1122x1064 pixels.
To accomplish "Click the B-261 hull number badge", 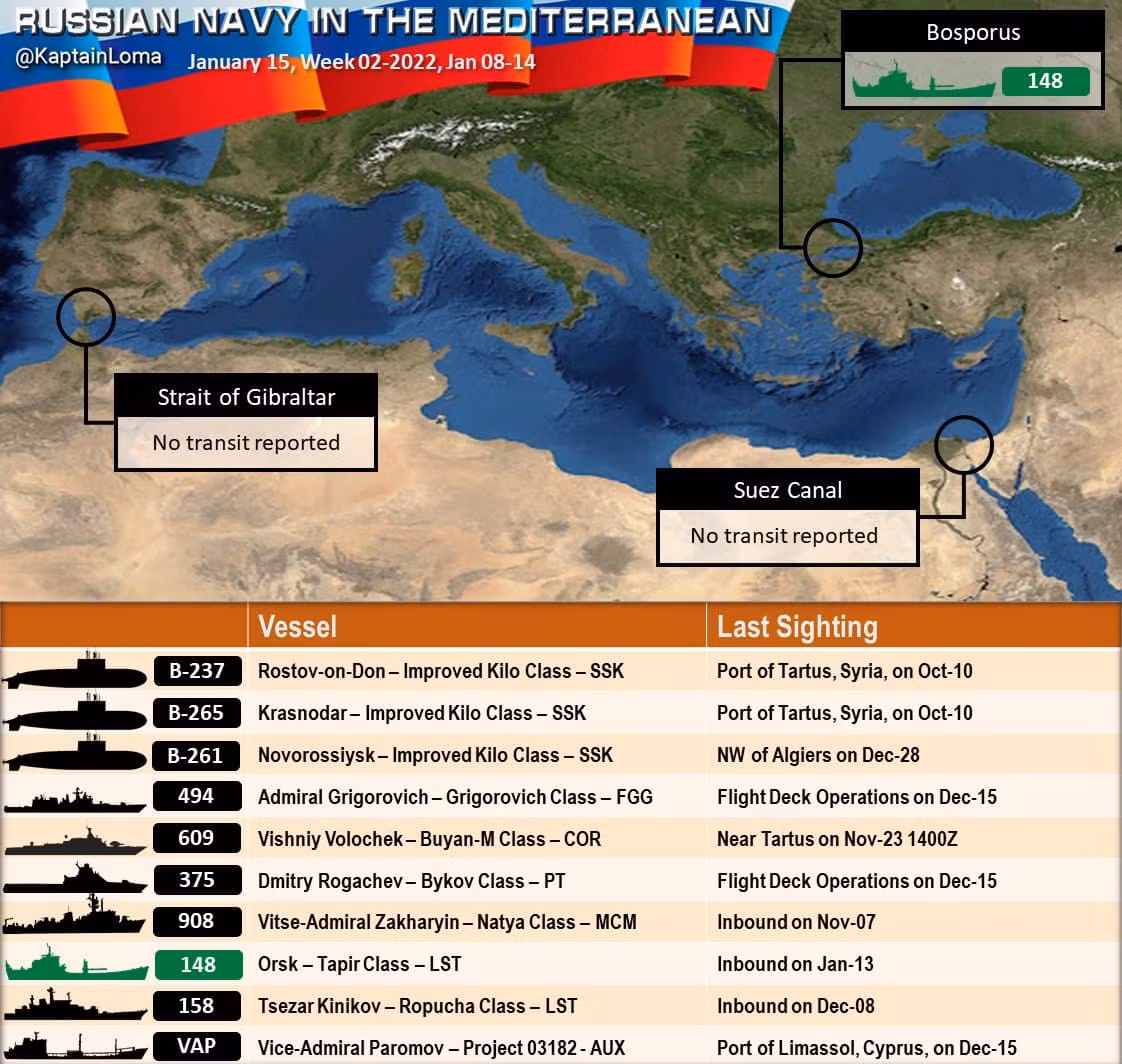I will point(197,755).
